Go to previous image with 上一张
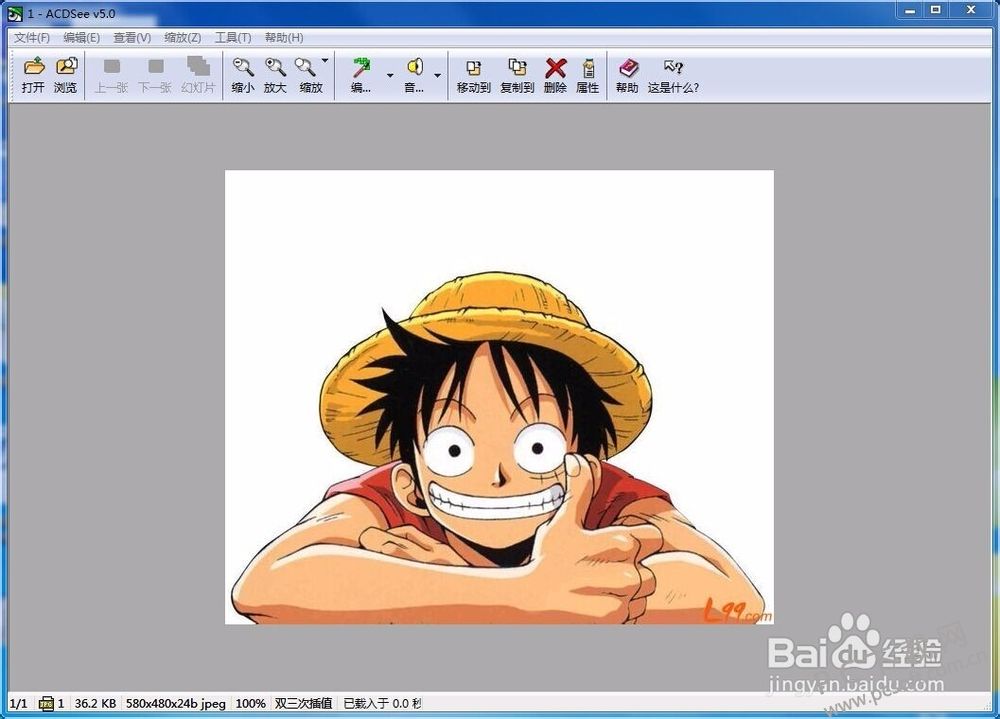The height and width of the screenshot is (719, 1000). [x=112, y=66]
